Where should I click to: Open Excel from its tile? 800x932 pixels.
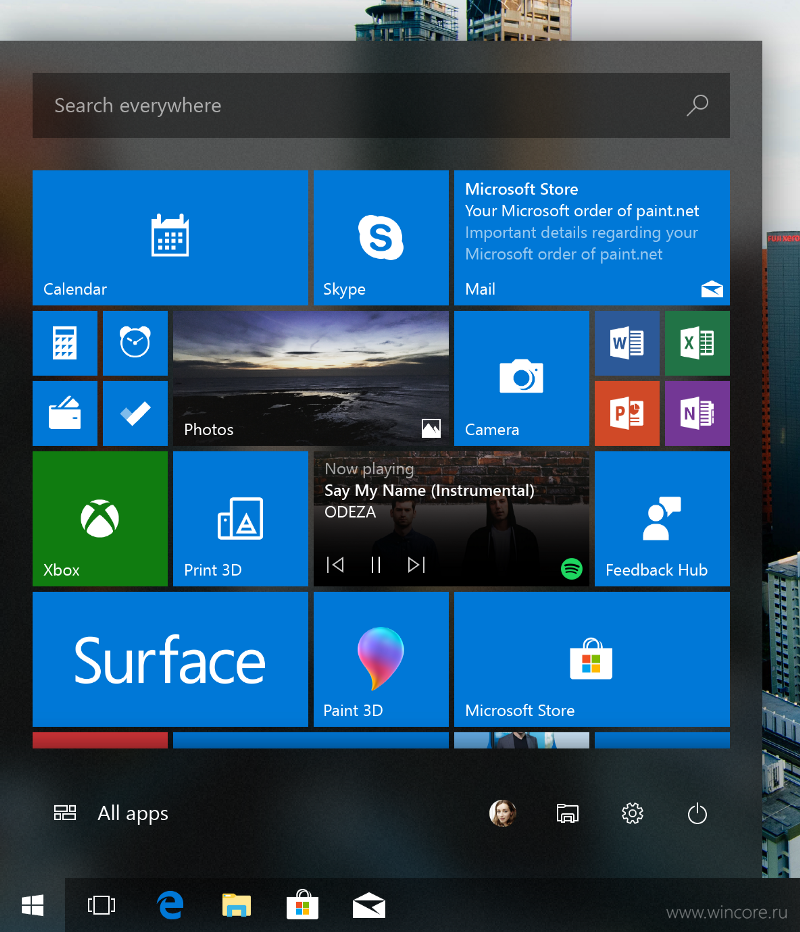coord(697,343)
